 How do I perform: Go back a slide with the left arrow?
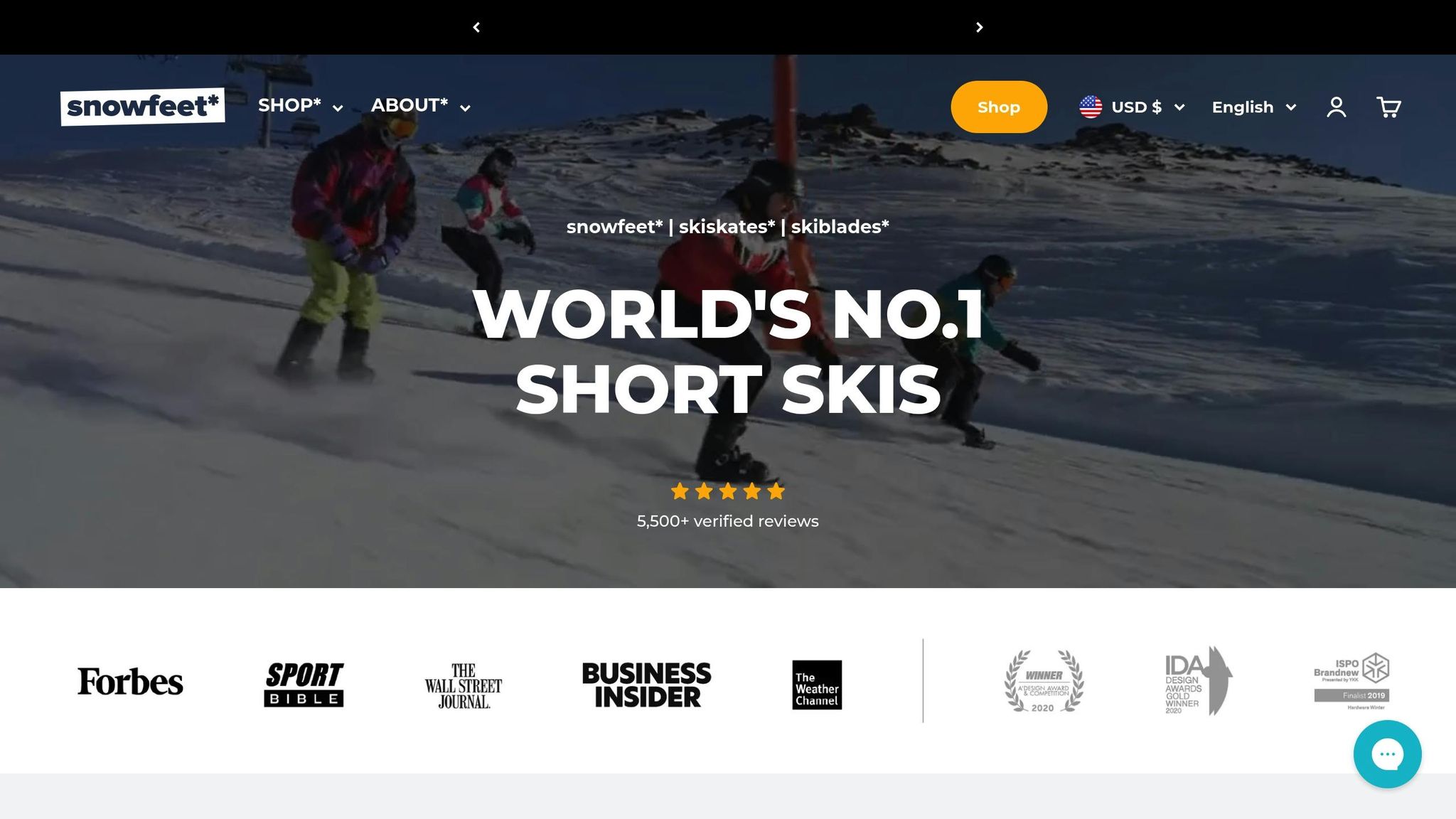click(x=477, y=27)
